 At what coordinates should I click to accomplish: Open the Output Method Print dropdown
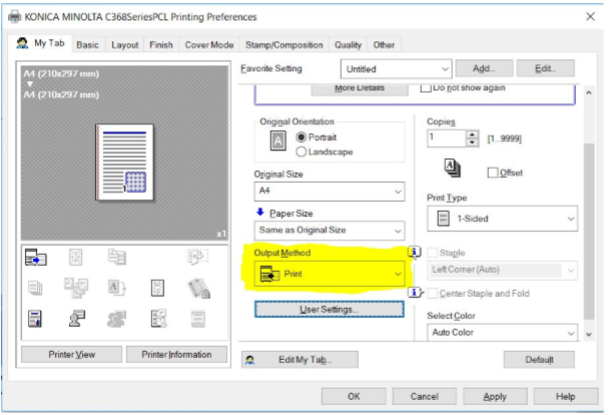(x=329, y=274)
